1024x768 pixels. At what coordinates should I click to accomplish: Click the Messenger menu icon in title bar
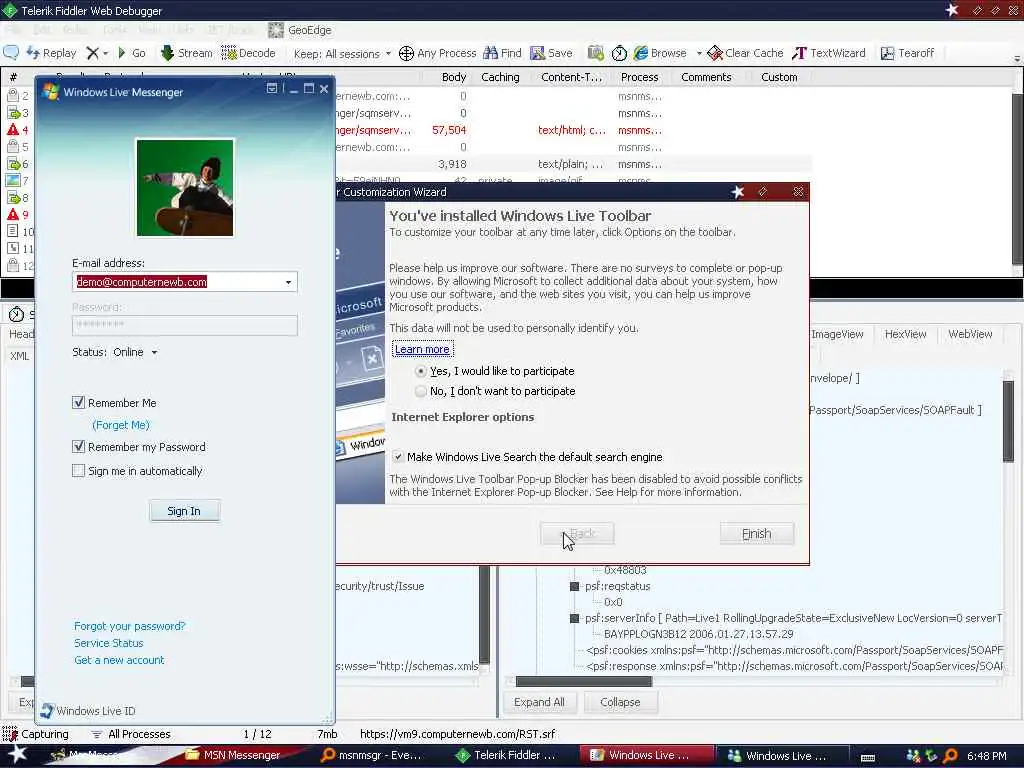pos(272,88)
